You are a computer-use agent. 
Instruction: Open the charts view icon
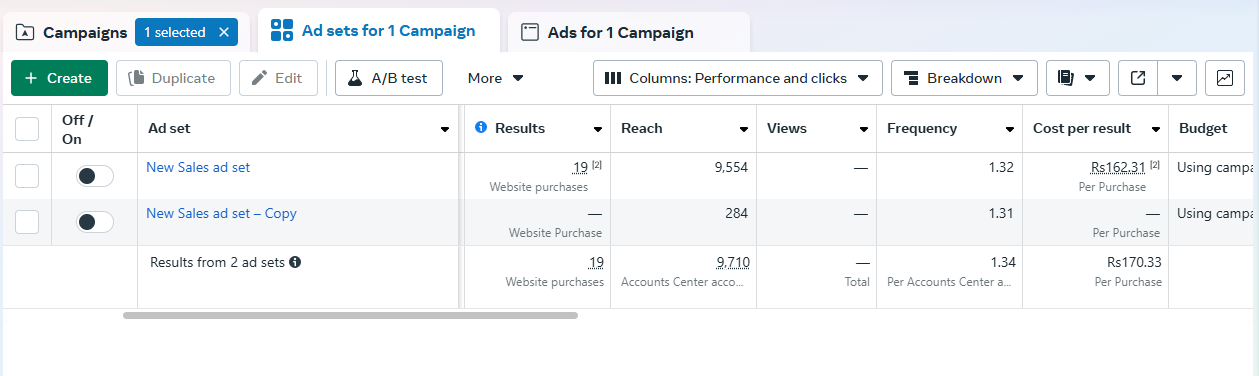coord(1225,78)
